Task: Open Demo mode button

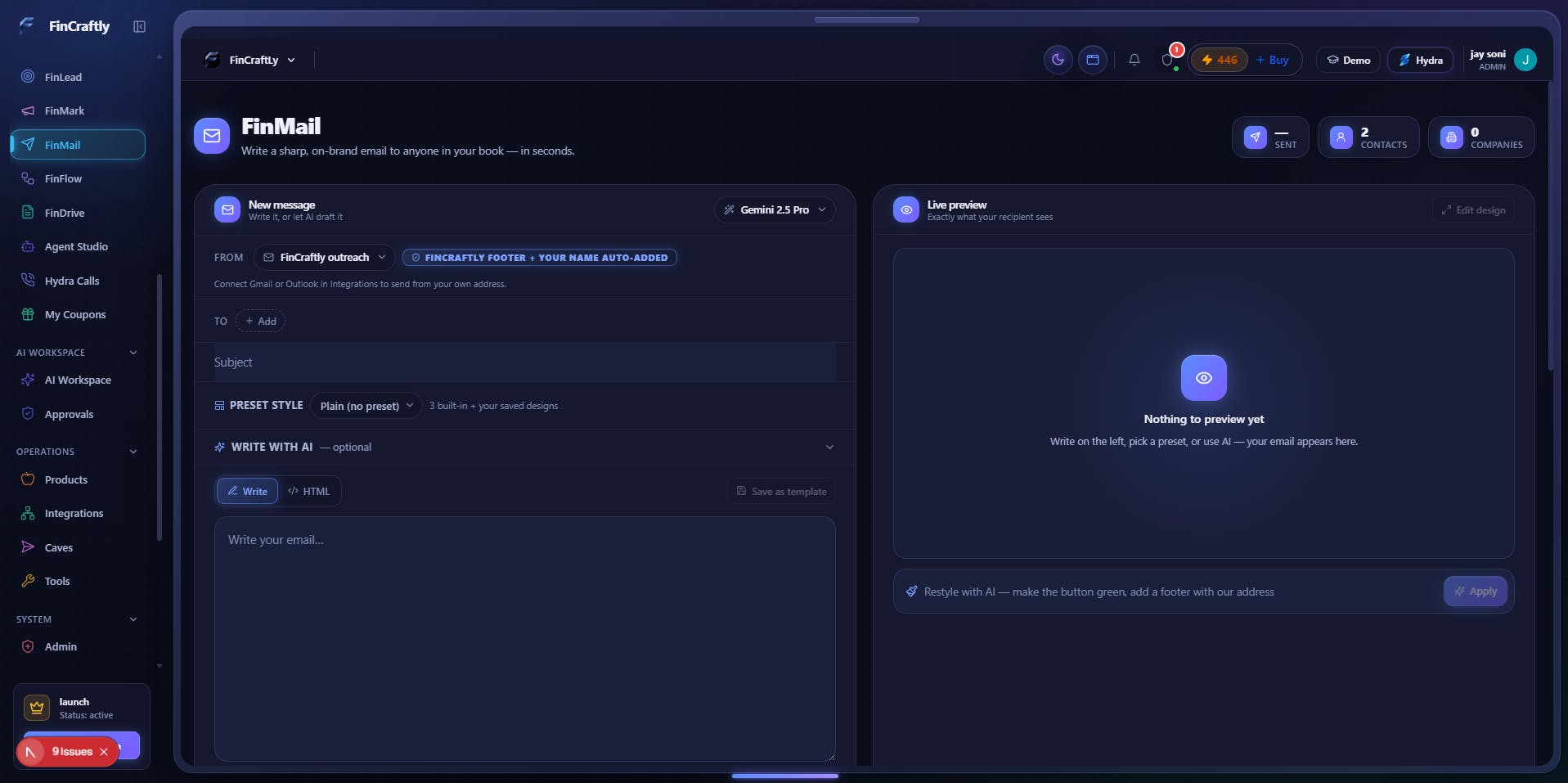Action: 1348,60
